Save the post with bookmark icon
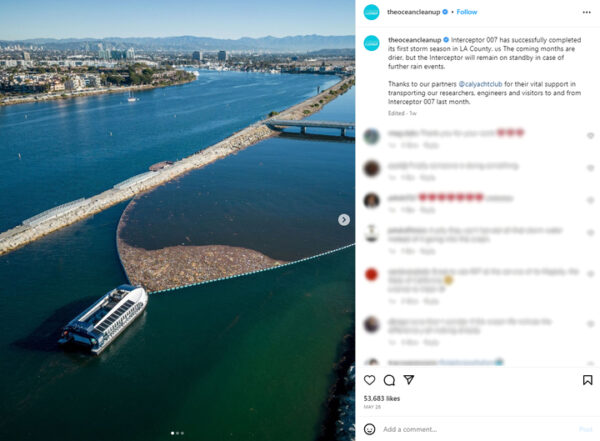 pyautogui.click(x=587, y=380)
